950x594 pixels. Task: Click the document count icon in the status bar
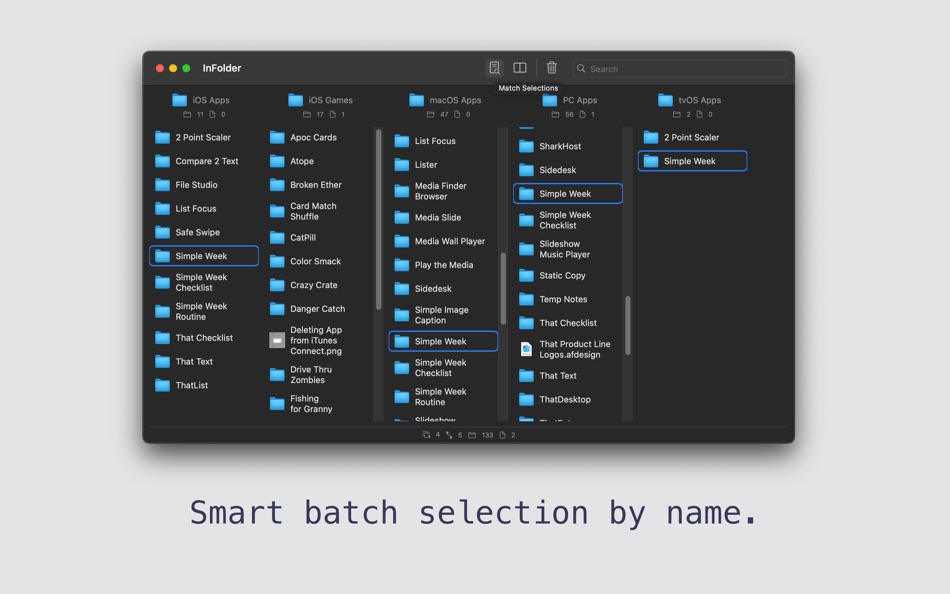point(502,435)
